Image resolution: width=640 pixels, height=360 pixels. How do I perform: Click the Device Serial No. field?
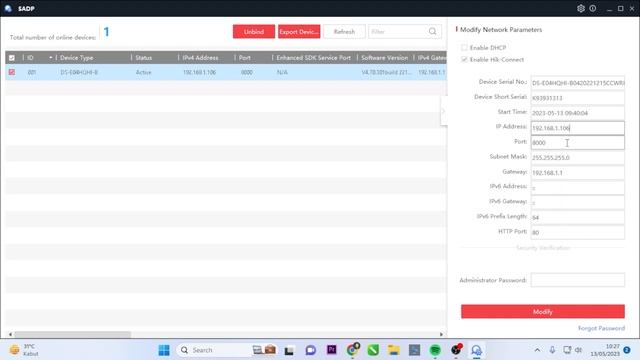tap(578, 83)
